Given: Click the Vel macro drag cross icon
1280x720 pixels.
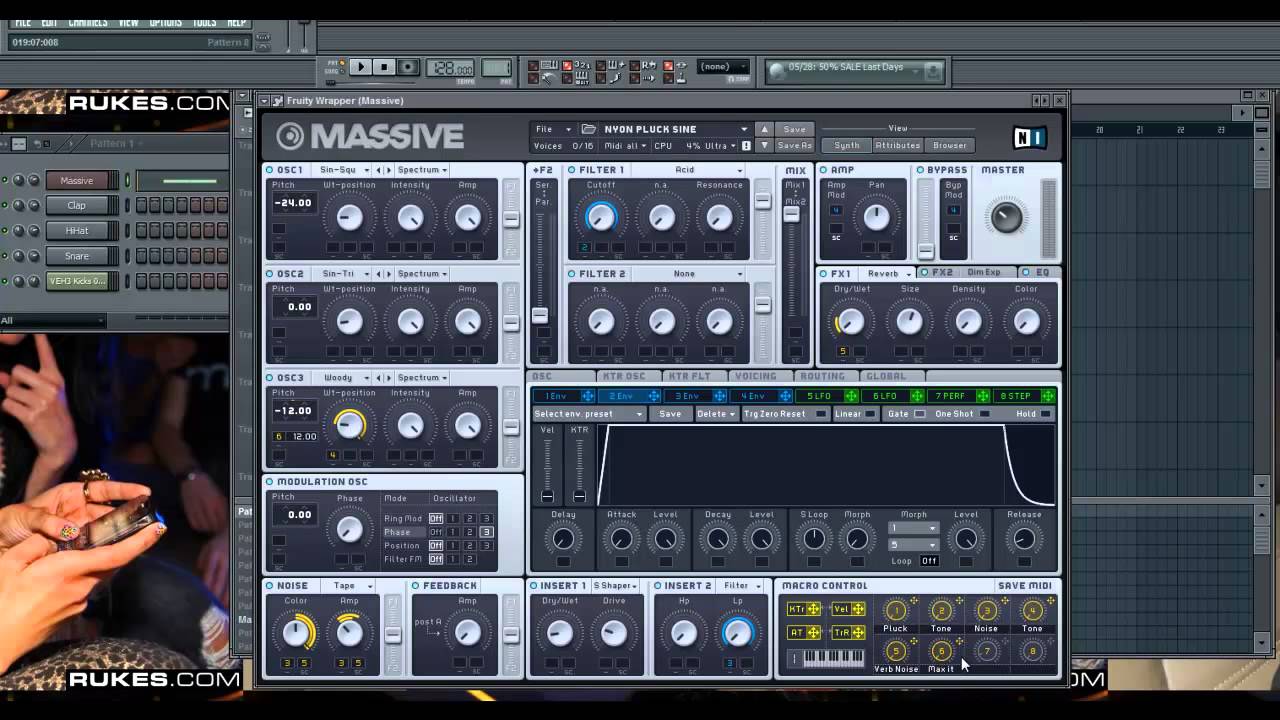Looking at the screenshot, I should pyautogui.click(x=858, y=609).
